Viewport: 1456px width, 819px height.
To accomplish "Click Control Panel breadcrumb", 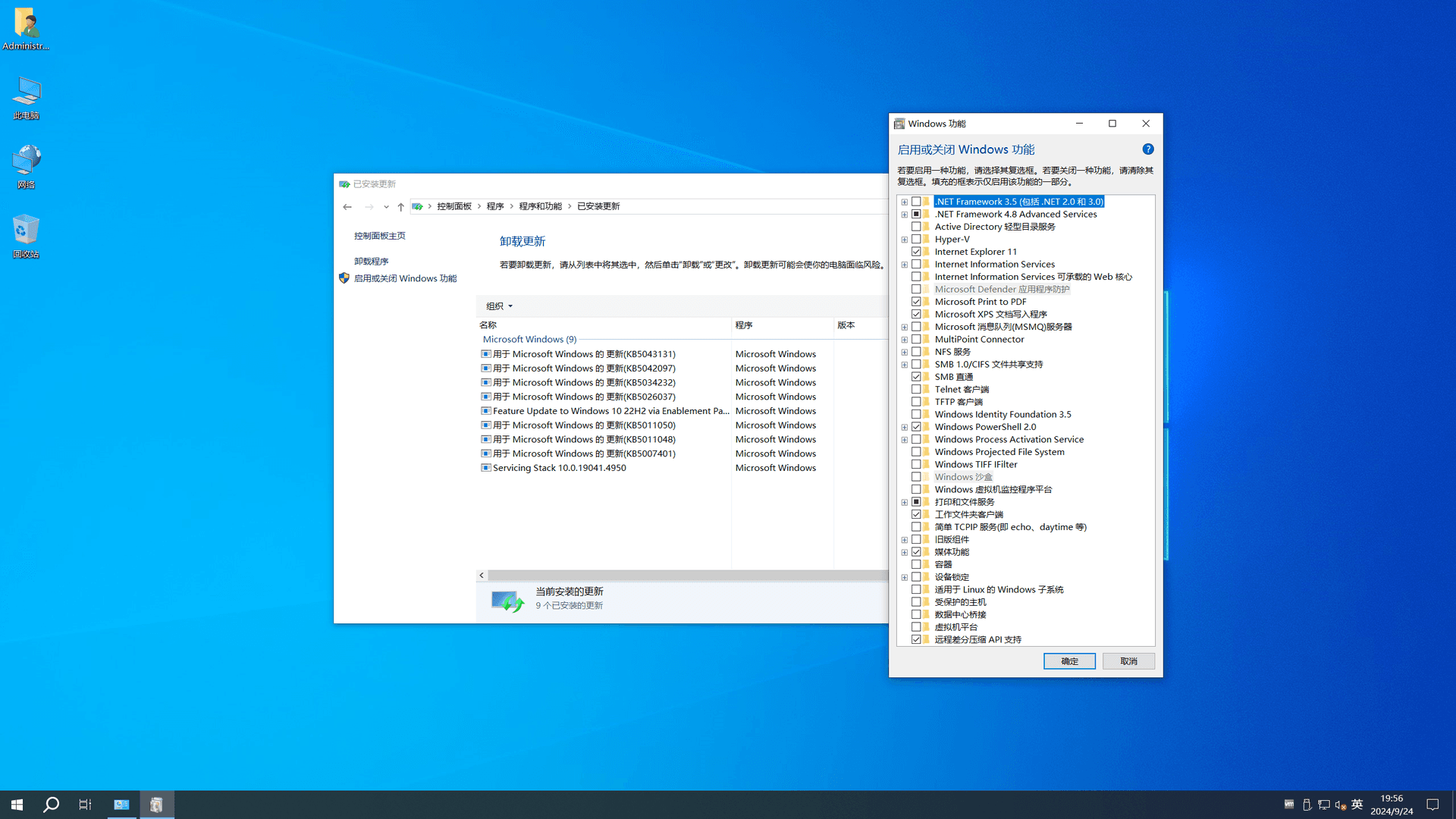I will click(453, 206).
